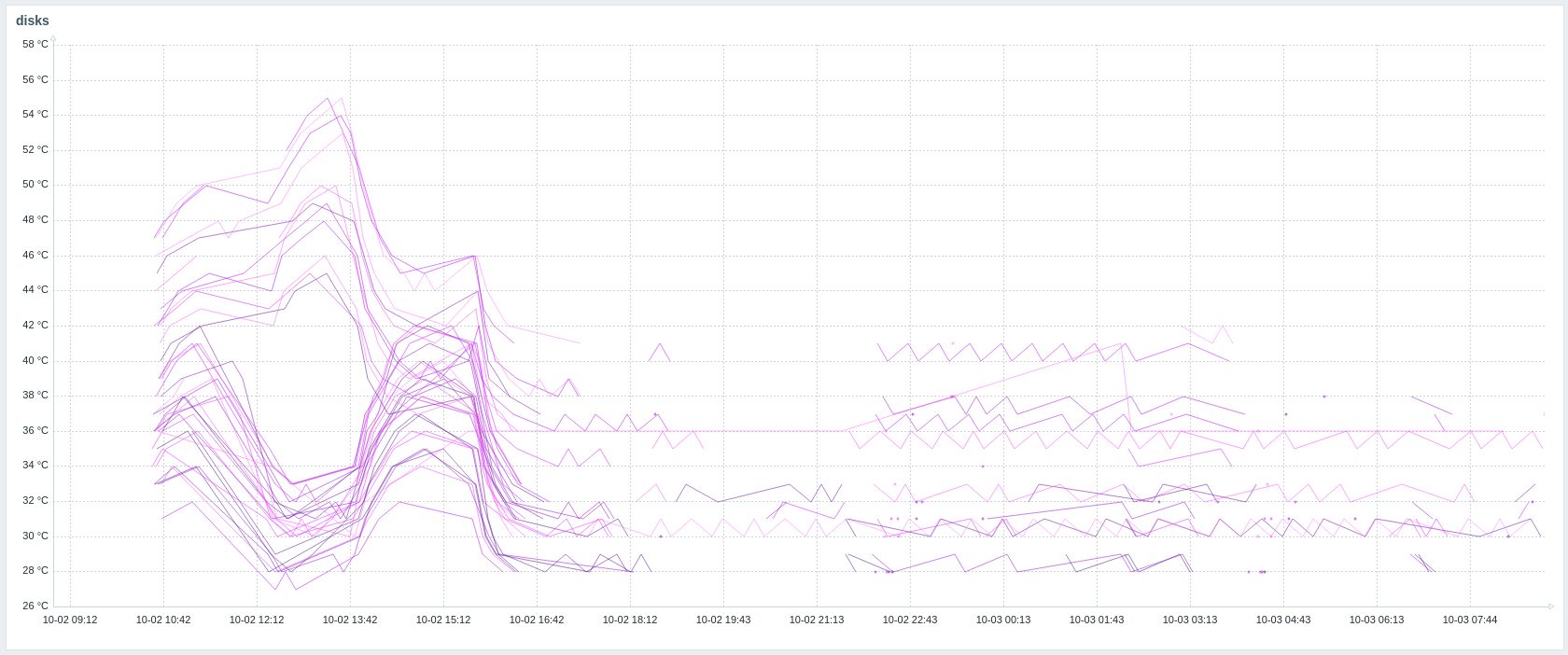Click the "disks" widget title
The height and width of the screenshot is (655, 1568).
pyautogui.click(x=33, y=21)
